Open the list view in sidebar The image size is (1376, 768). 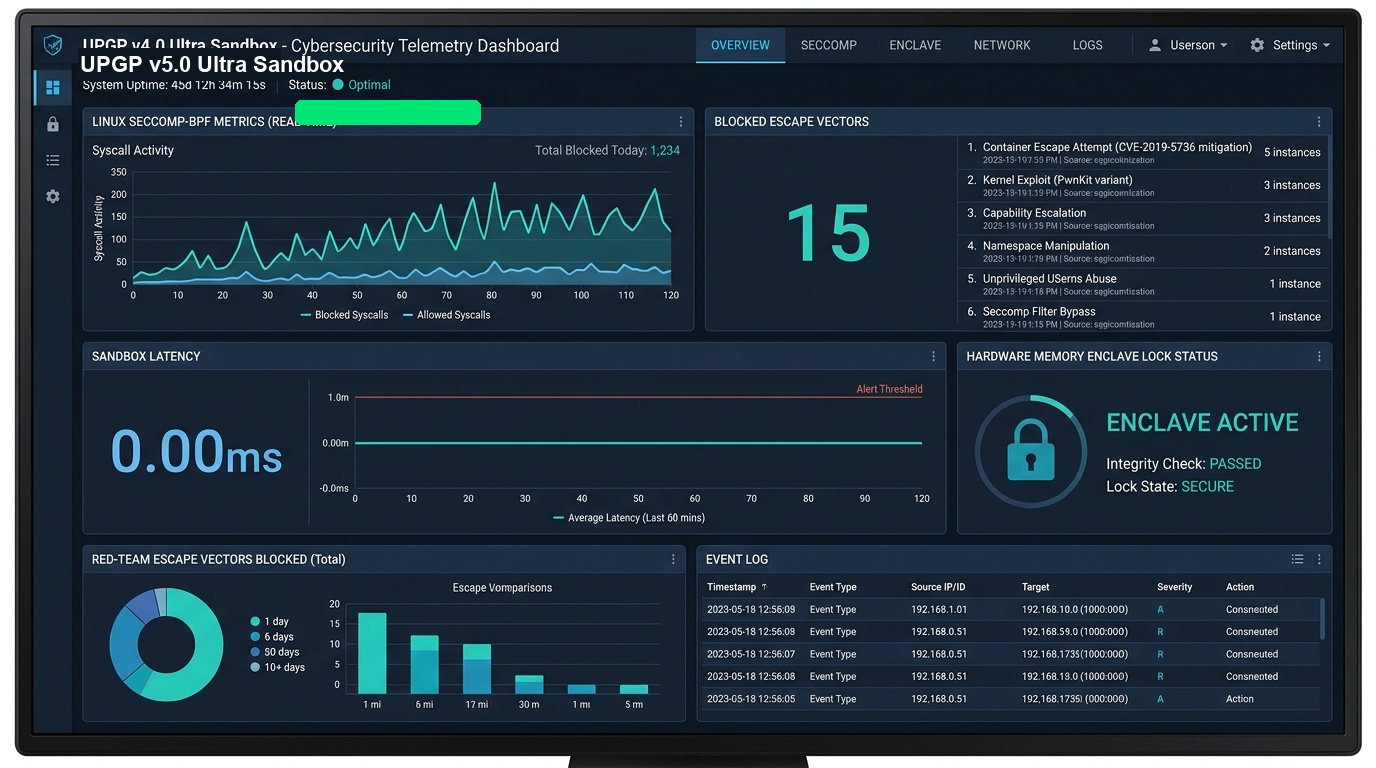[53, 160]
